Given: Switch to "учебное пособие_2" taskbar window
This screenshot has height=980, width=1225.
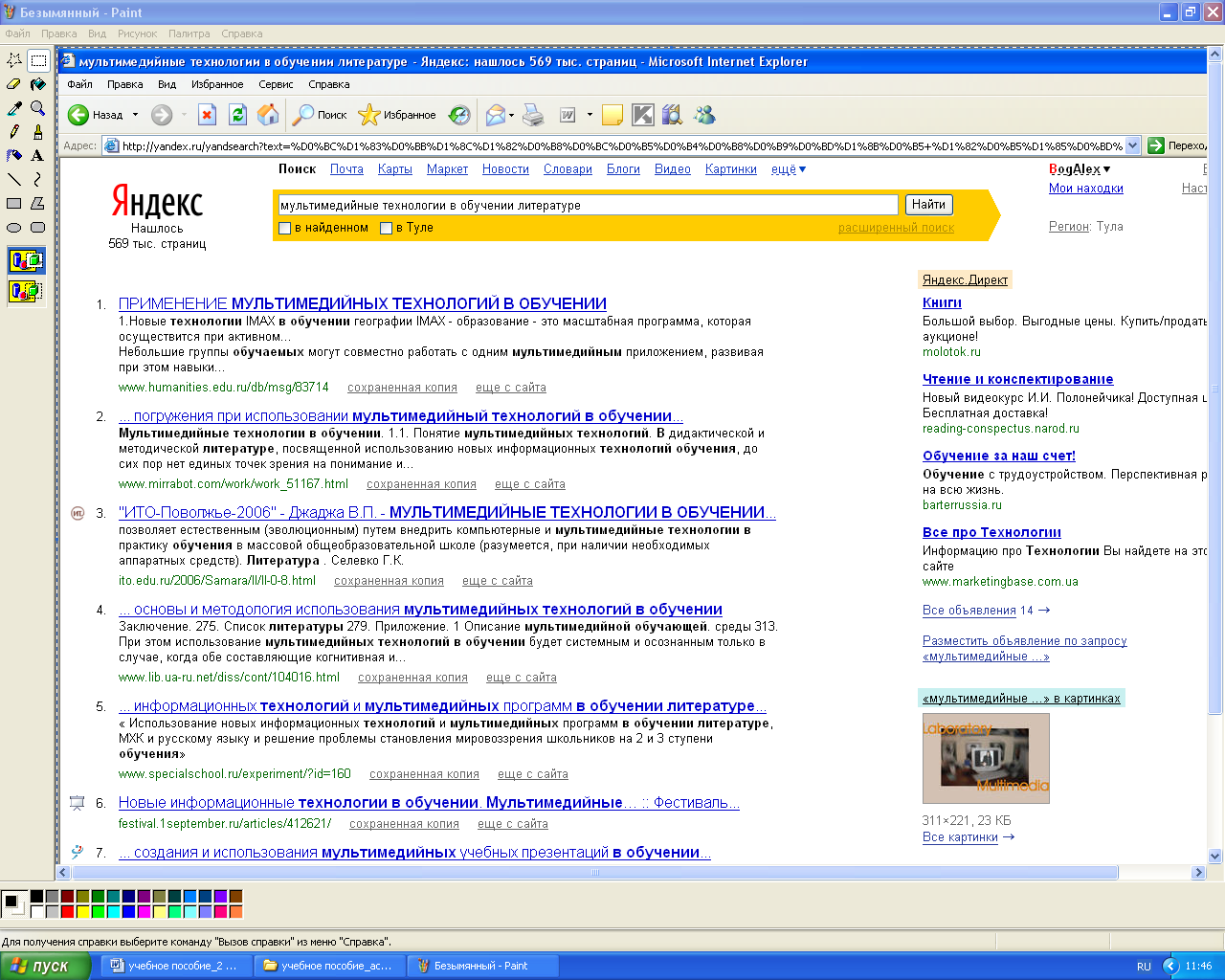Looking at the screenshot, I should pos(174,966).
